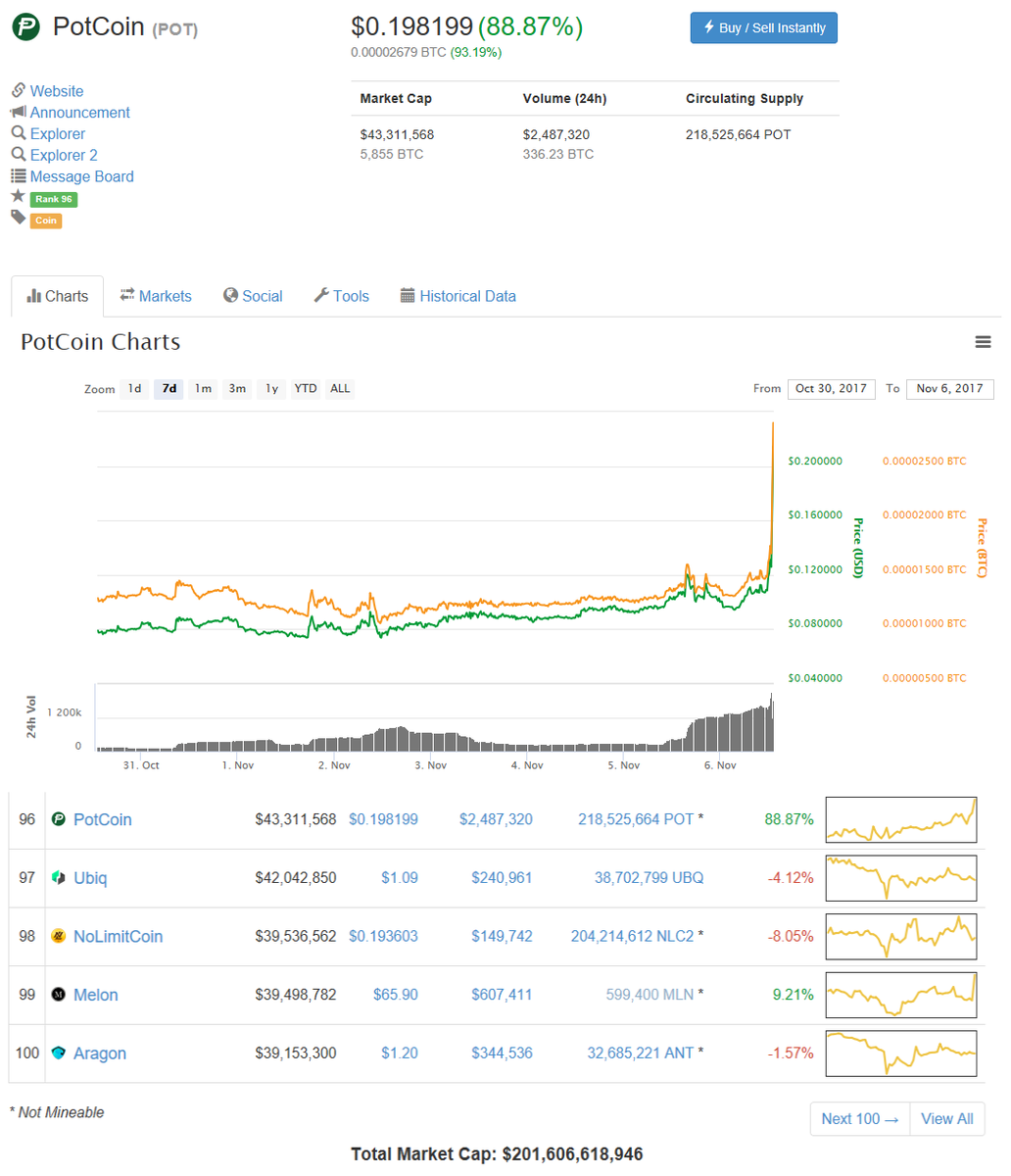
Task: Click Melon price $65.90
Action: click(396, 995)
